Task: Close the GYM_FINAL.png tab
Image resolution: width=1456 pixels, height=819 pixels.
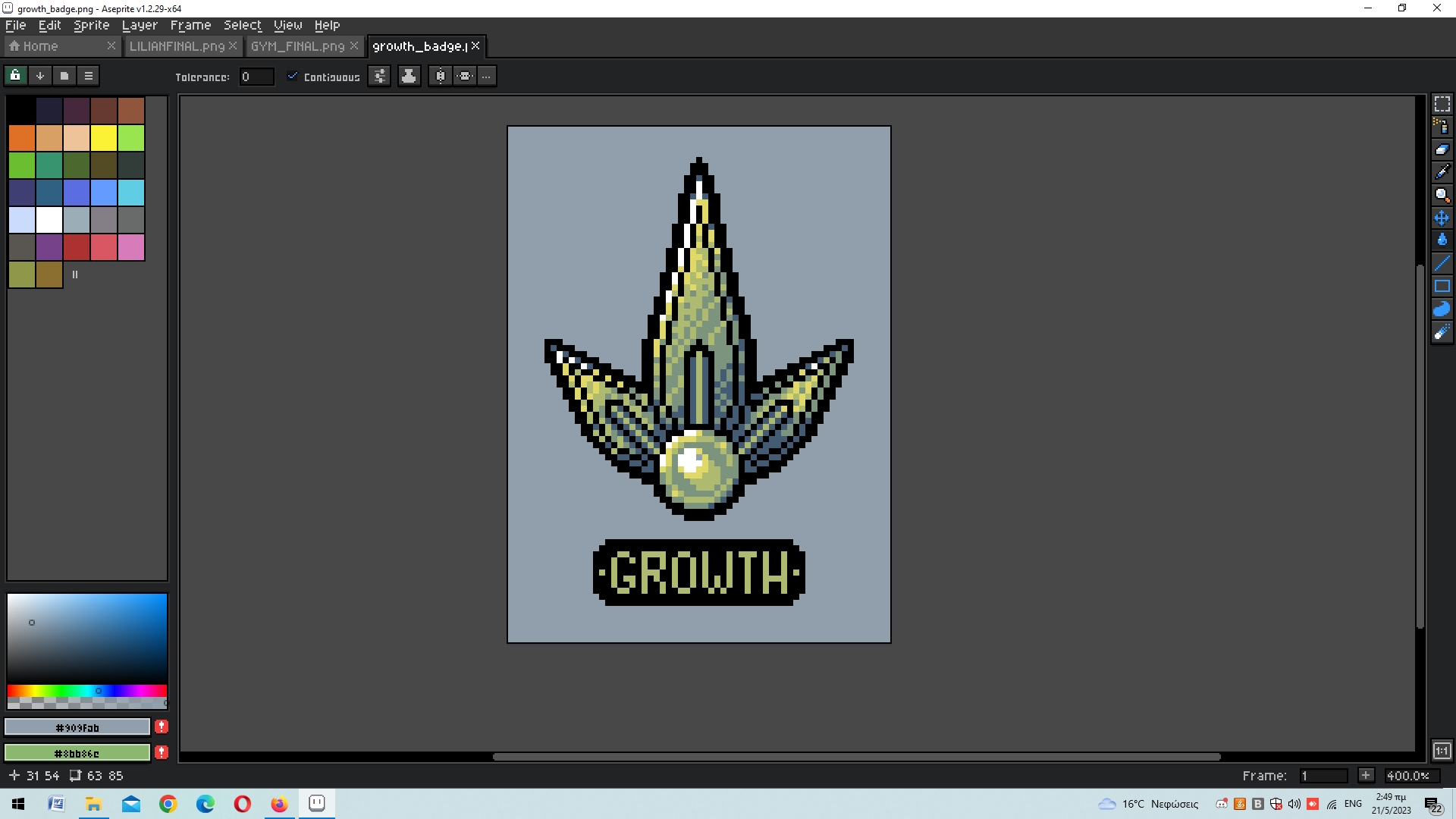Action: coord(354,45)
